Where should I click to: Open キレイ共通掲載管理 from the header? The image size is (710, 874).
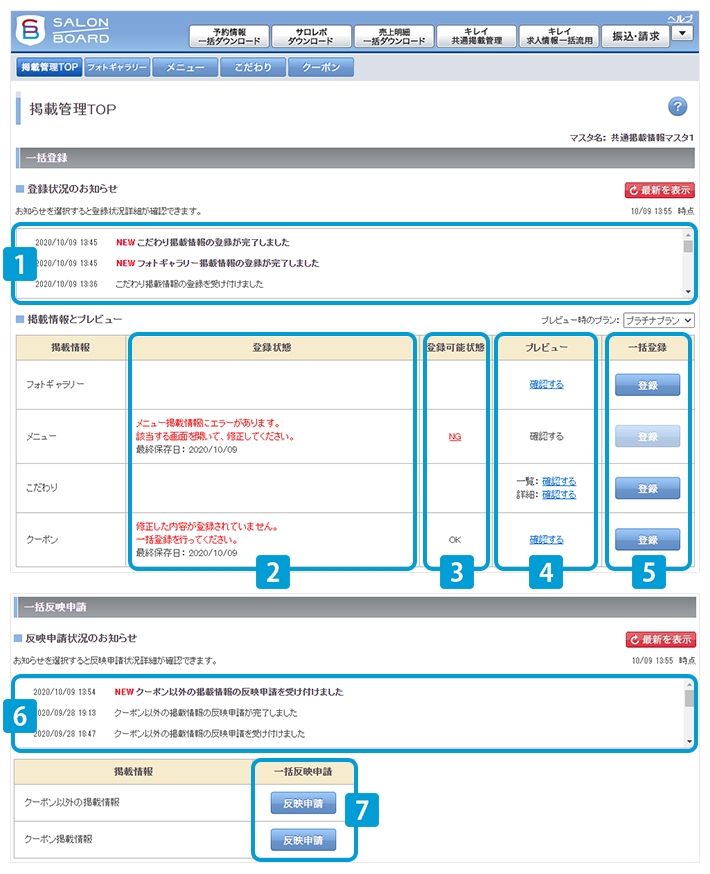coord(476,36)
